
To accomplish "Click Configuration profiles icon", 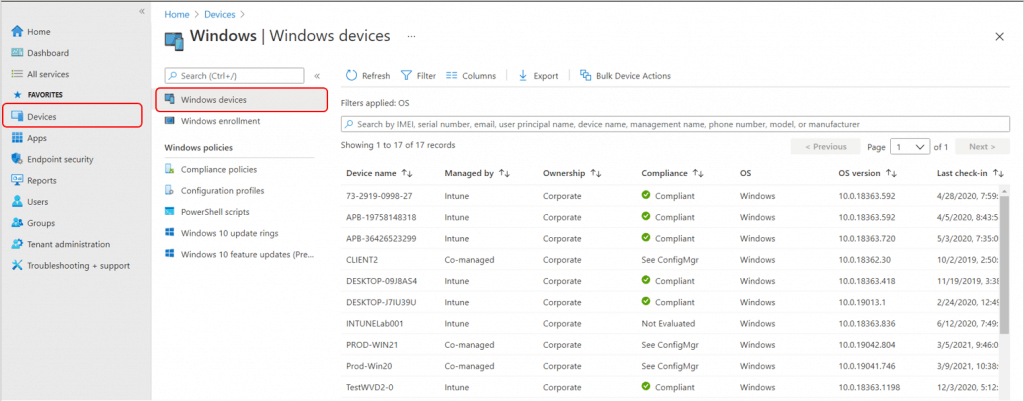I will 169,191.
